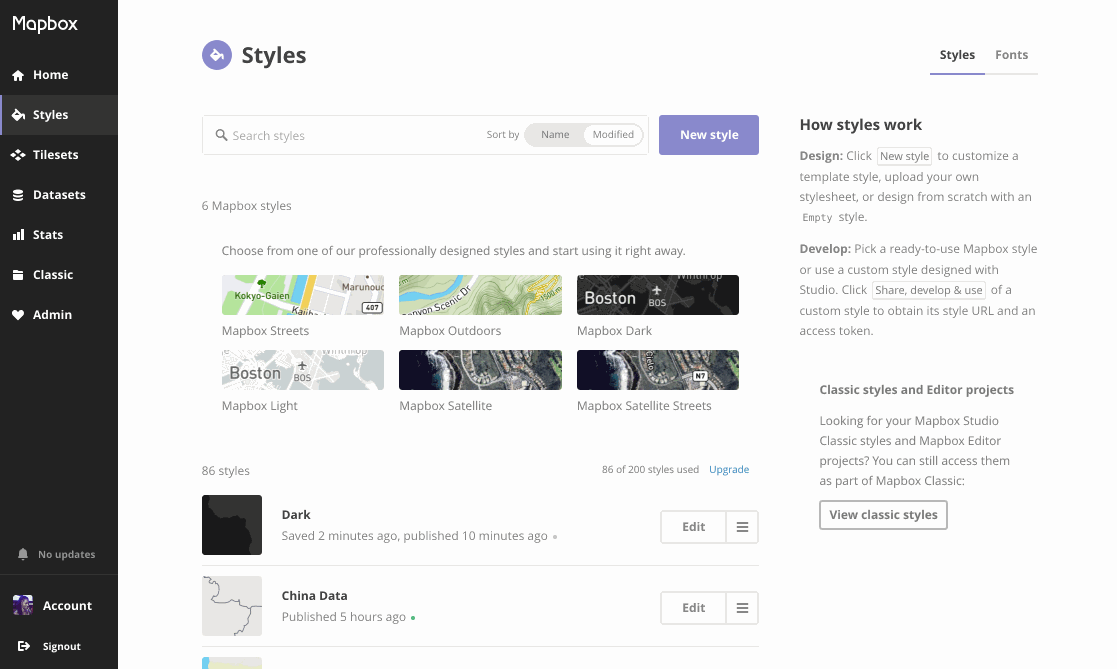Click the Mapbox logo
1117x669 pixels.
click(x=45, y=24)
